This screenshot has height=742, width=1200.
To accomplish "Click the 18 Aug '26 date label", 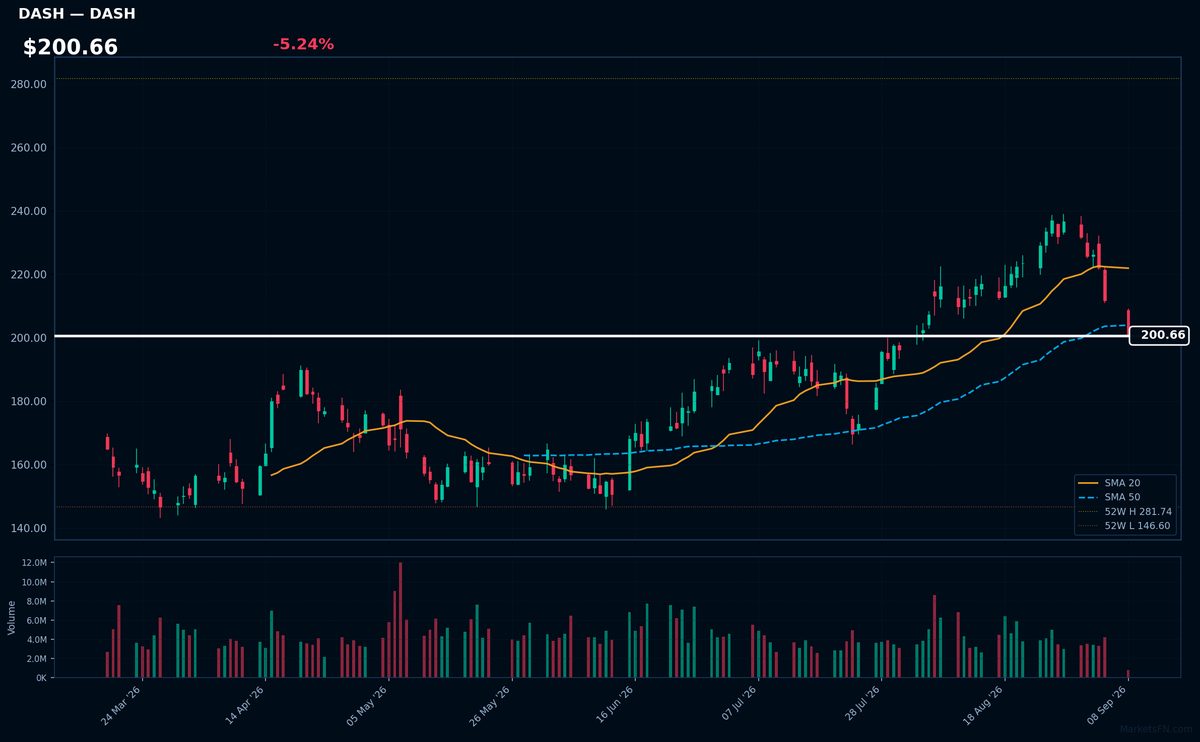I will 982,706.
